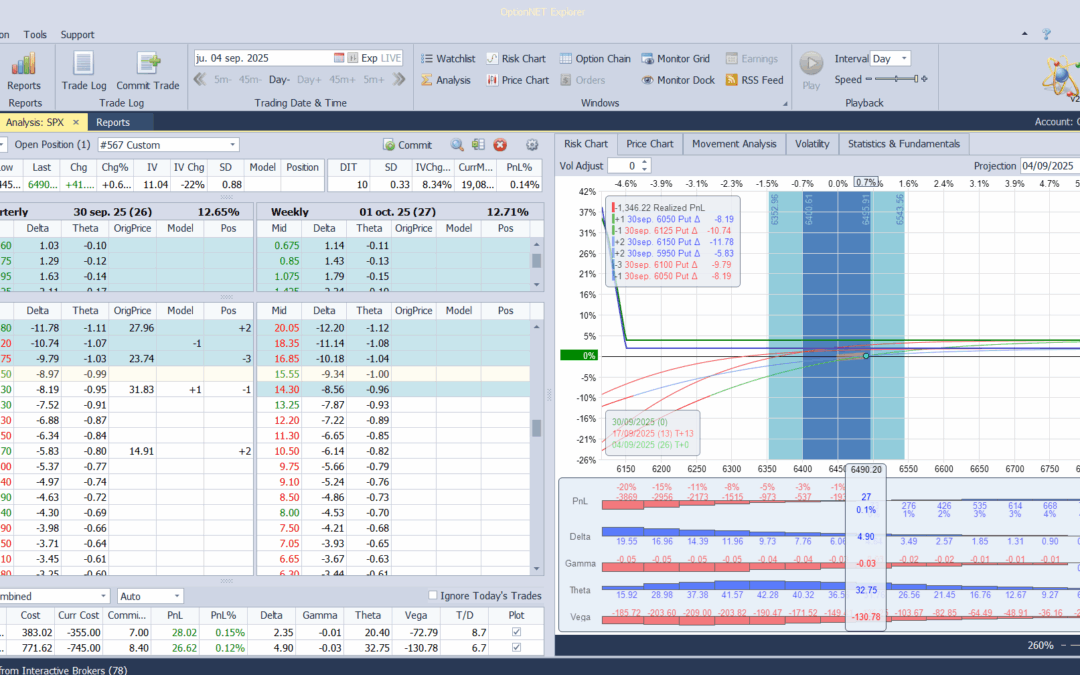Image resolution: width=1080 pixels, height=675 pixels.
Task: Click the red delete position icon
Action: tap(500, 145)
